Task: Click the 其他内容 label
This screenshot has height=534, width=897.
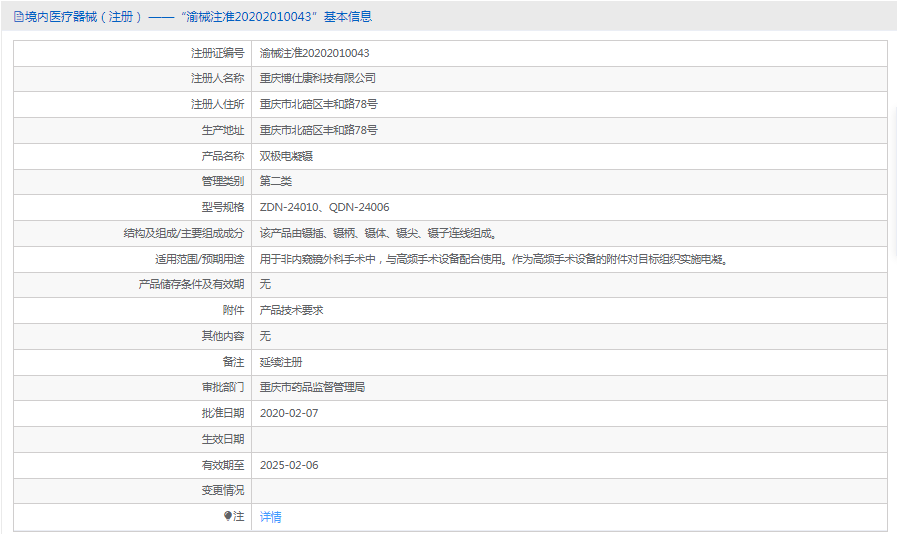Action: tap(223, 336)
